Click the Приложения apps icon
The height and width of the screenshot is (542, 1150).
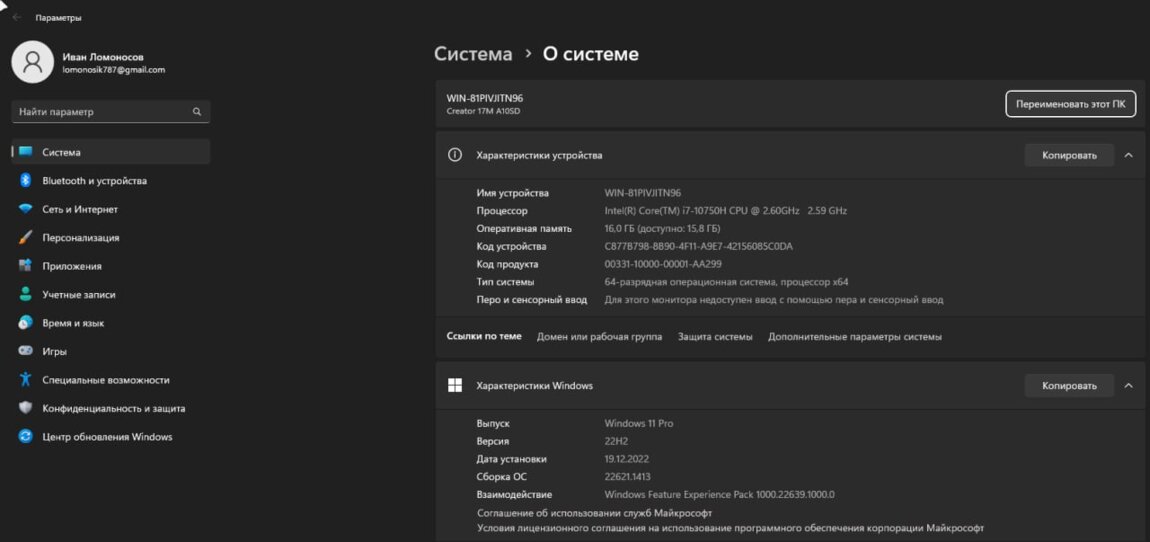point(26,265)
